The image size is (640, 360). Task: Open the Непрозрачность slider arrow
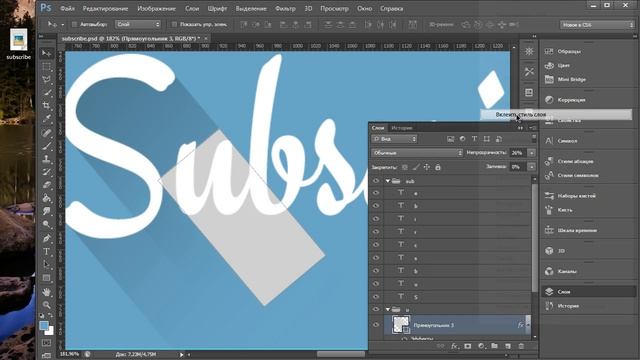531,153
